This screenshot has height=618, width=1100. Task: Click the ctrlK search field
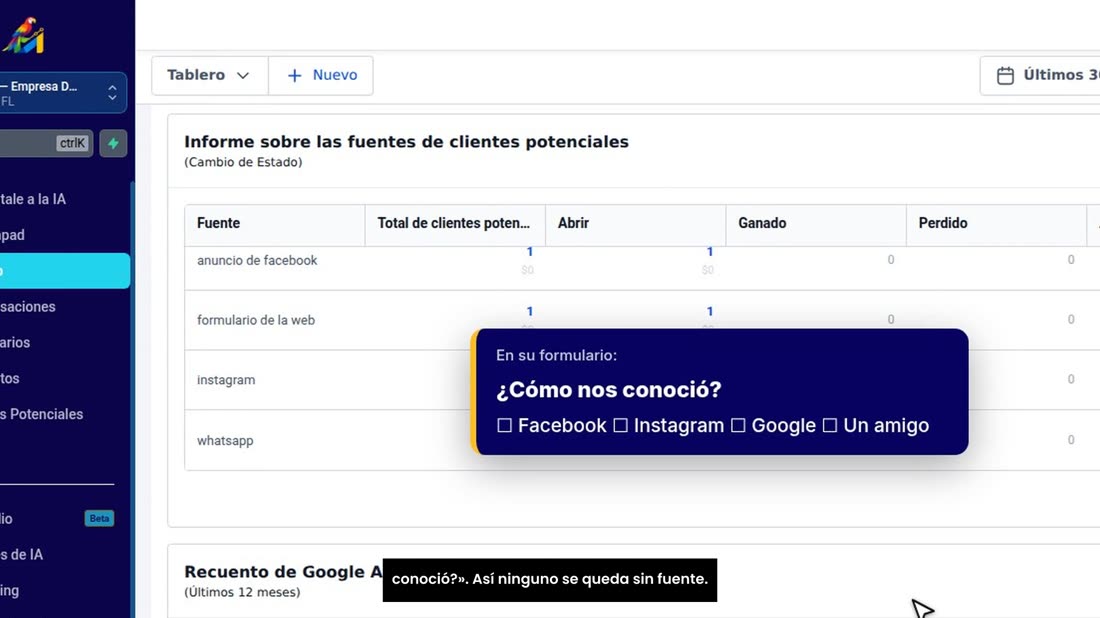[x=46, y=143]
